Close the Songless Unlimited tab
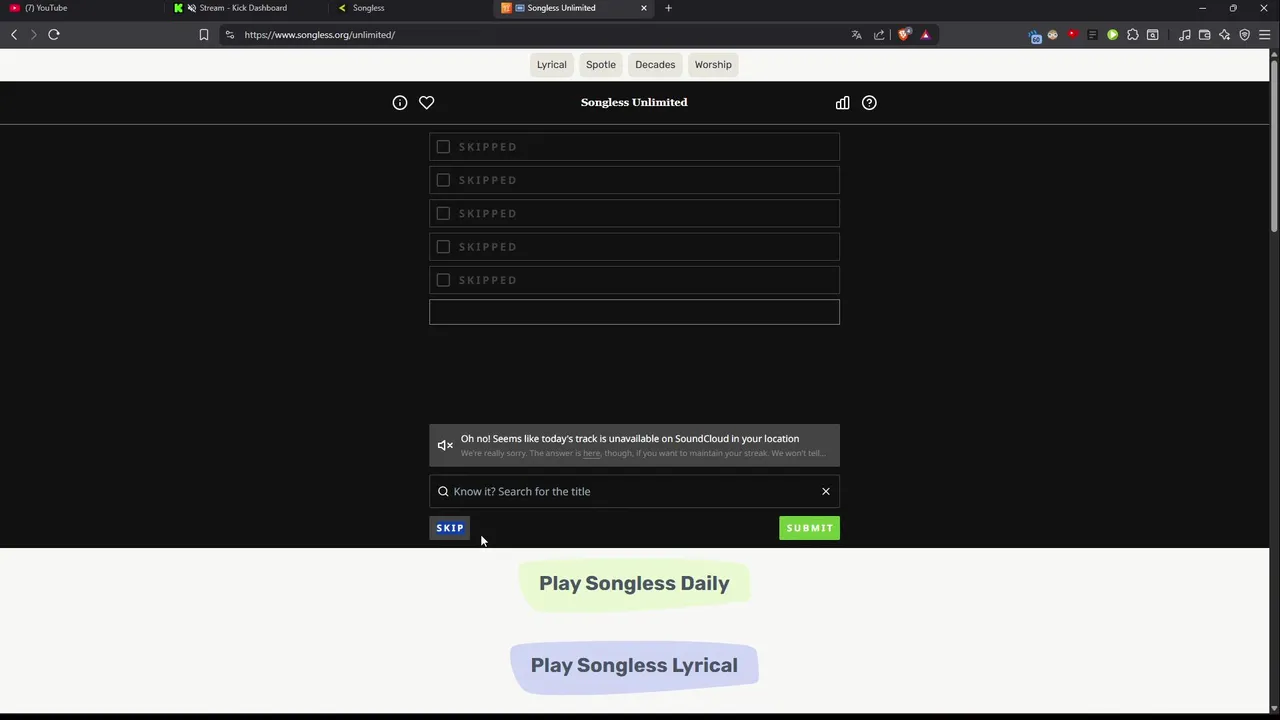 click(644, 8)
